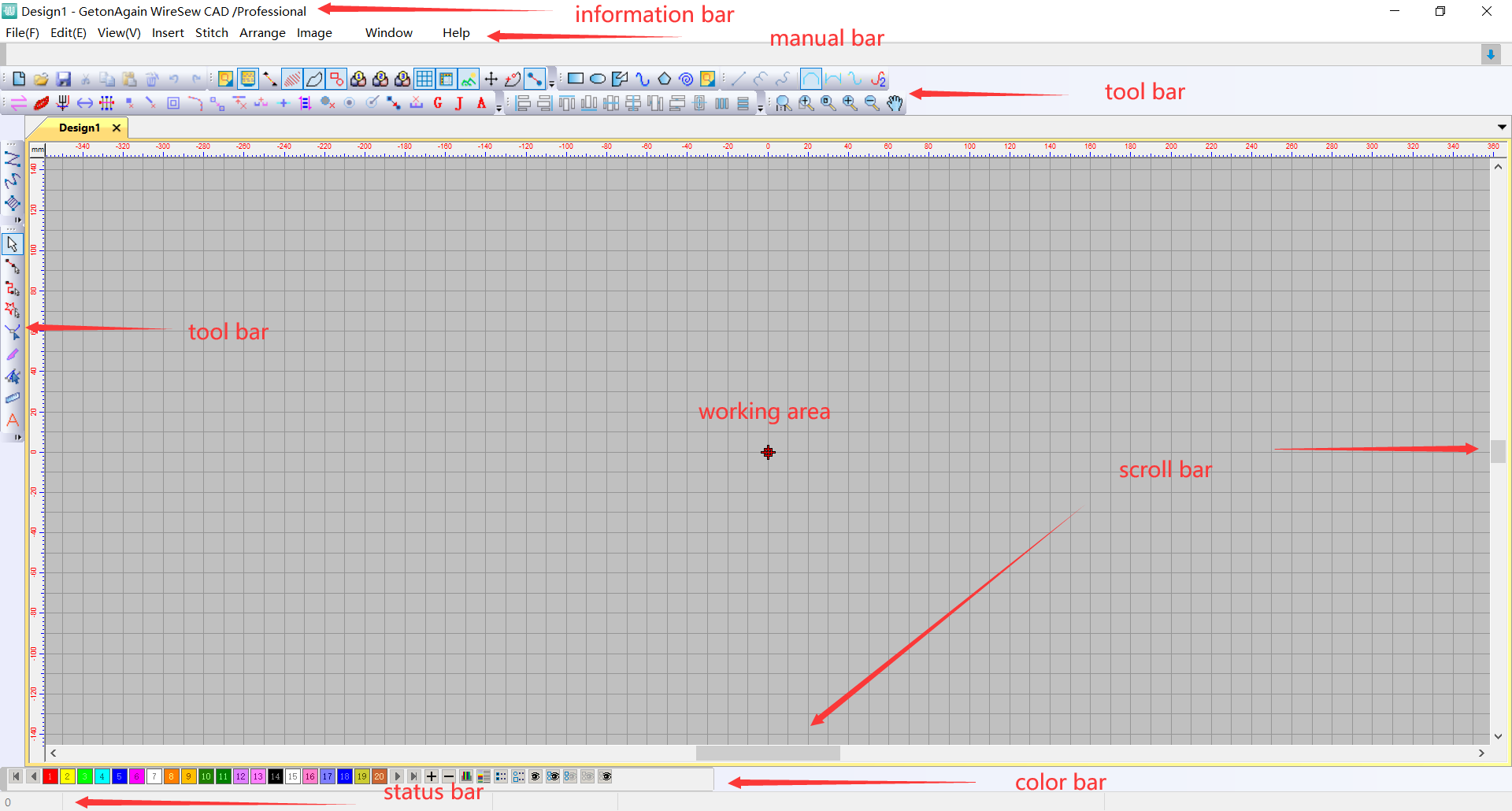
Task: Click the red lips icon in second toolbar
Action: click(x=41, y=103)
